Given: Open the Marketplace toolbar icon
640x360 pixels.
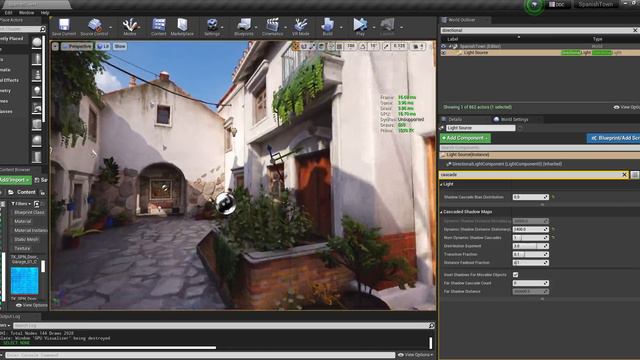Looking at the screenshot, I should pyautogui.click(x=182, y=25).
